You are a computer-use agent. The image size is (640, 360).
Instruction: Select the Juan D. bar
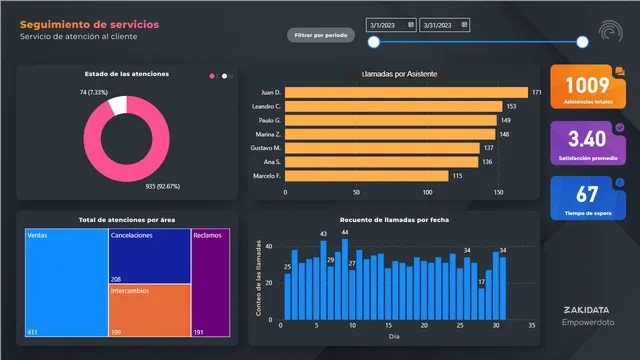click(406, 93)
